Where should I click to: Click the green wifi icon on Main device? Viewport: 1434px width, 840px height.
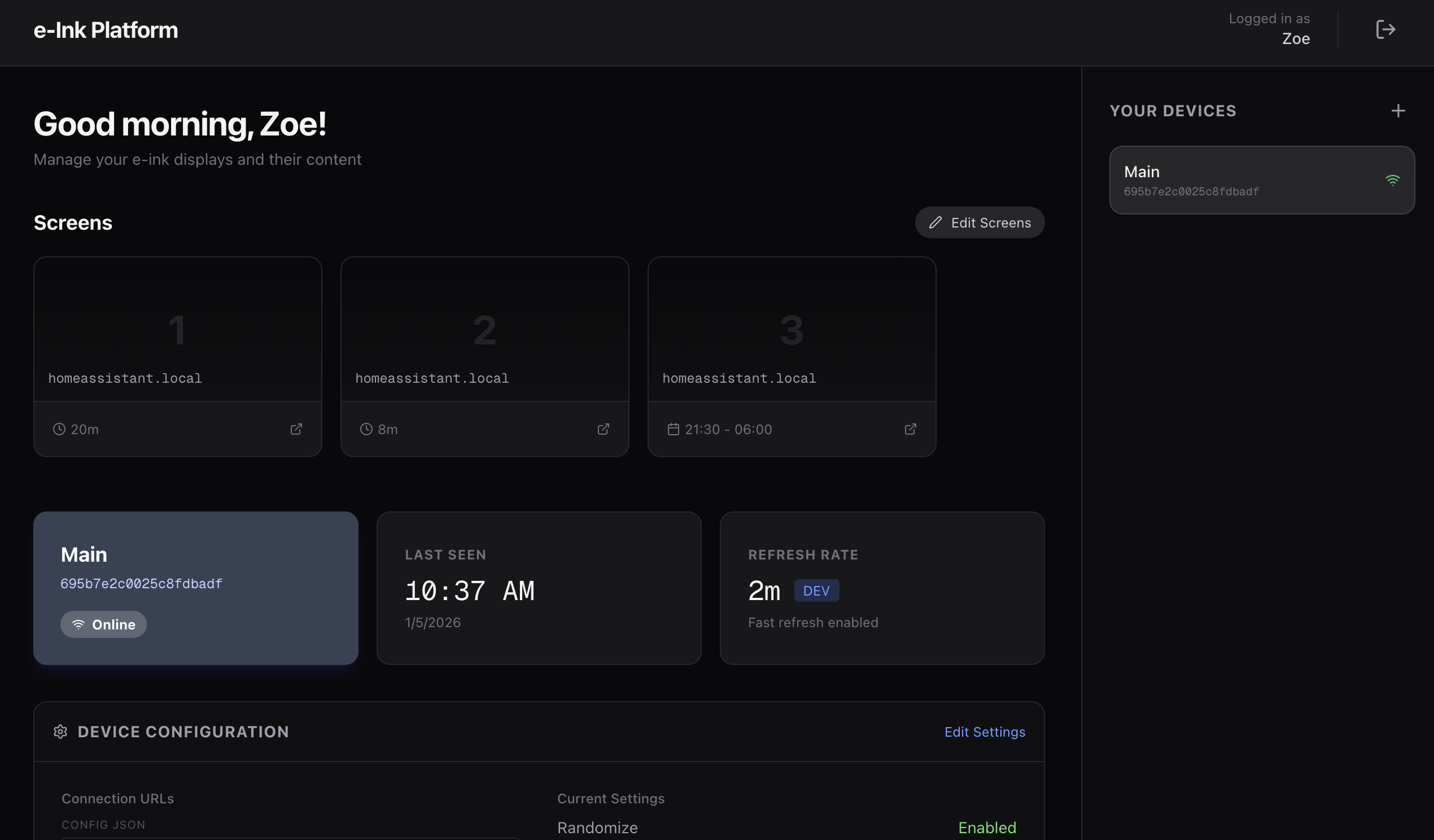pos(1392,181)
